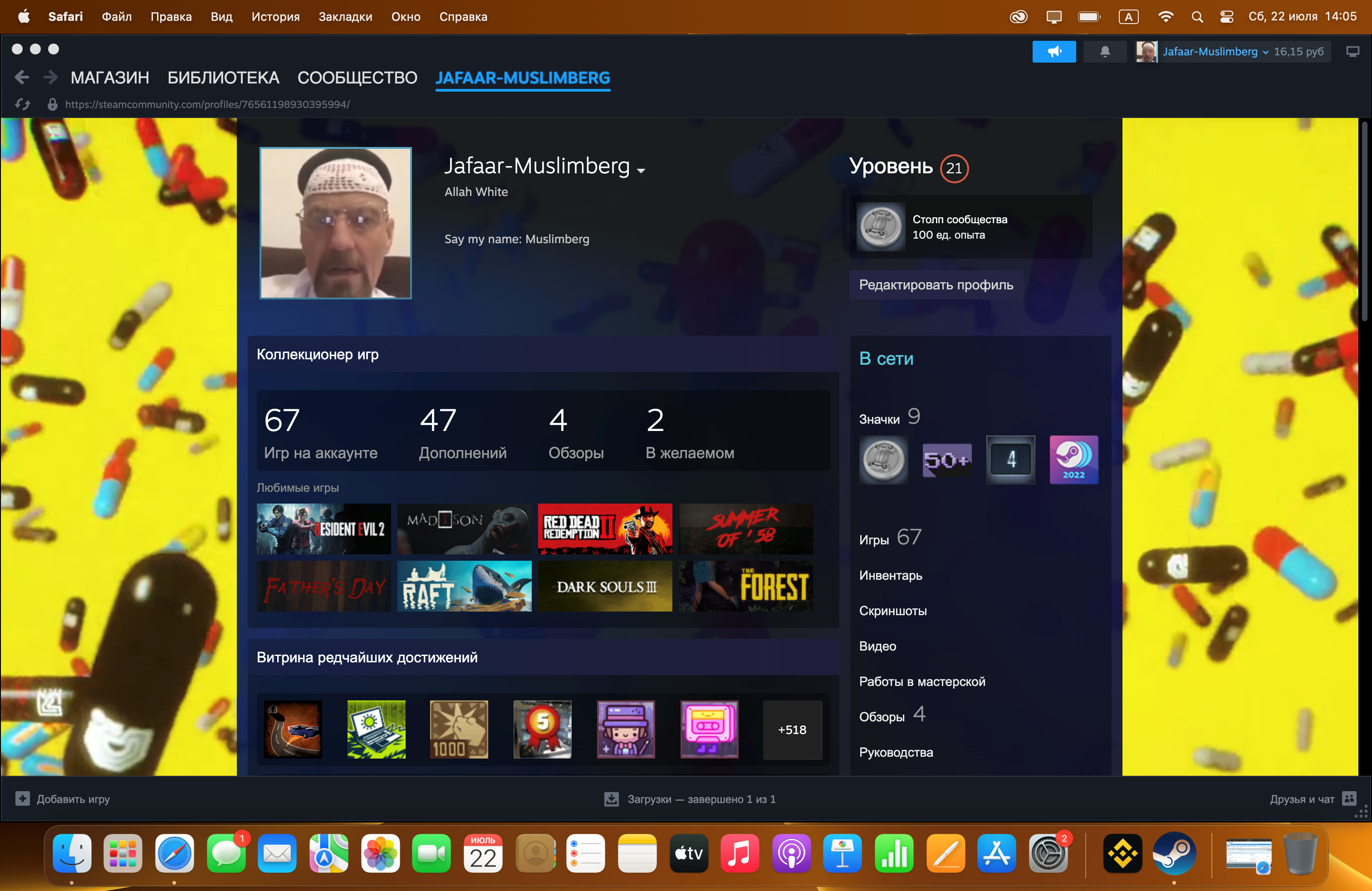Go forward with the right arrow

(x=51, y=77)
